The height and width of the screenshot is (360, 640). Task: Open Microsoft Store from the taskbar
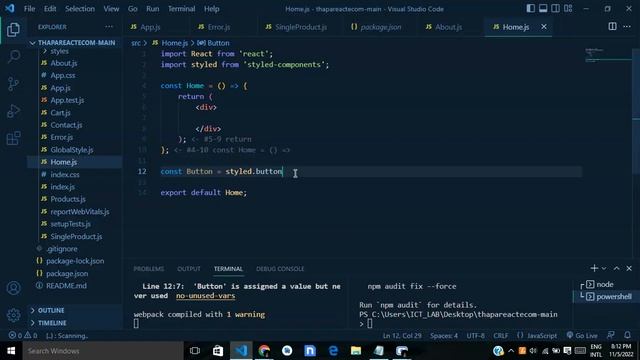(218, 351)
